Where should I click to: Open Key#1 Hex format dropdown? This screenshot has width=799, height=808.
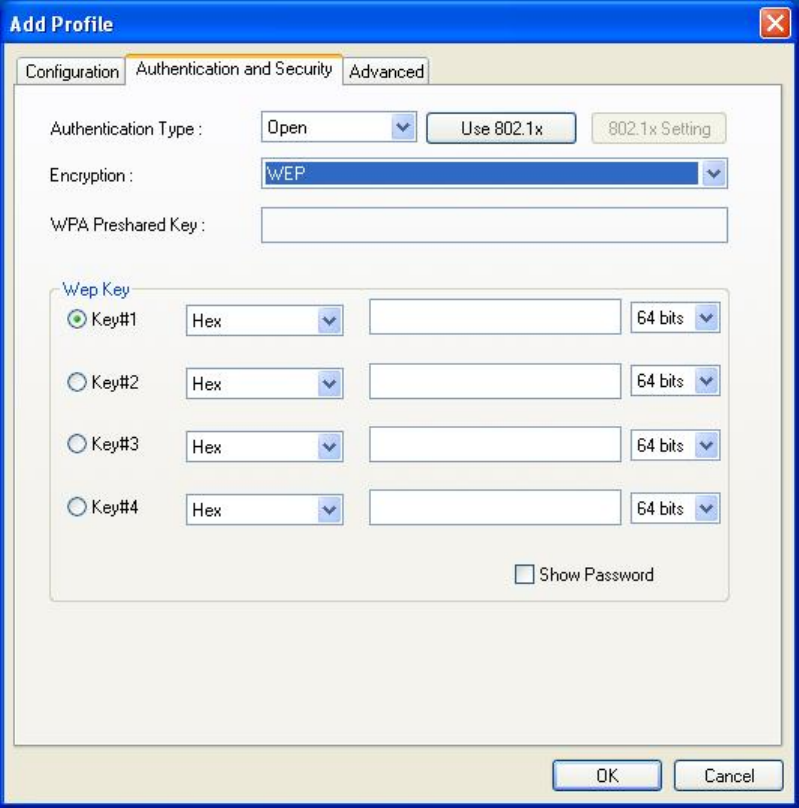point(264,321)
